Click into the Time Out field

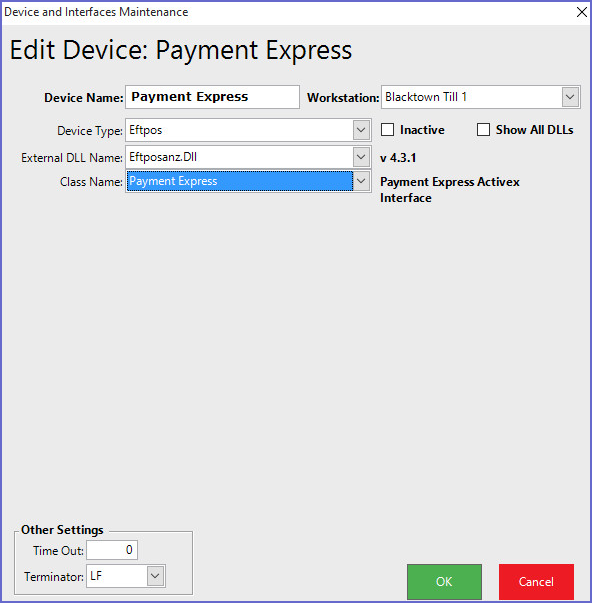click(x=112, y=550)
